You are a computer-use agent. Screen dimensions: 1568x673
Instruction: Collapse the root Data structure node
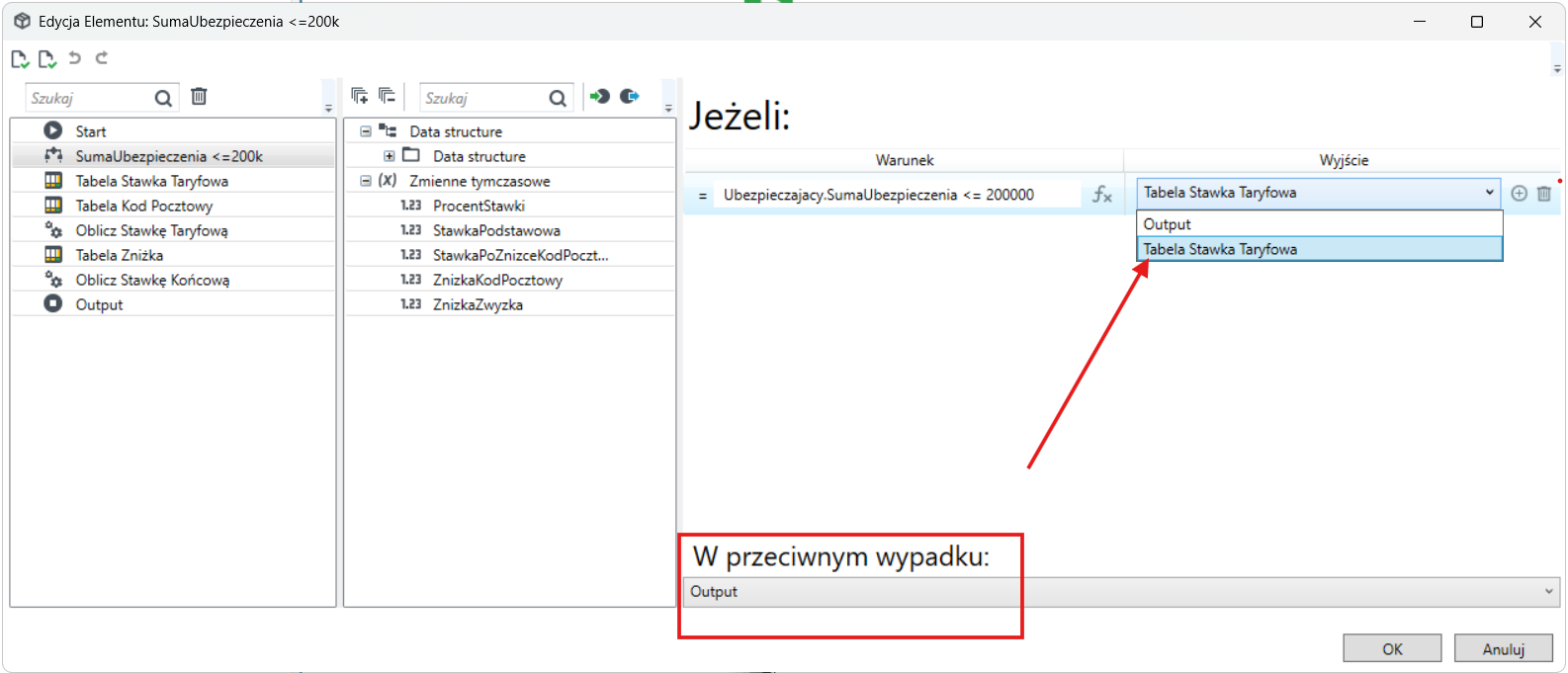pyautogui.click(x=366, y=131)
